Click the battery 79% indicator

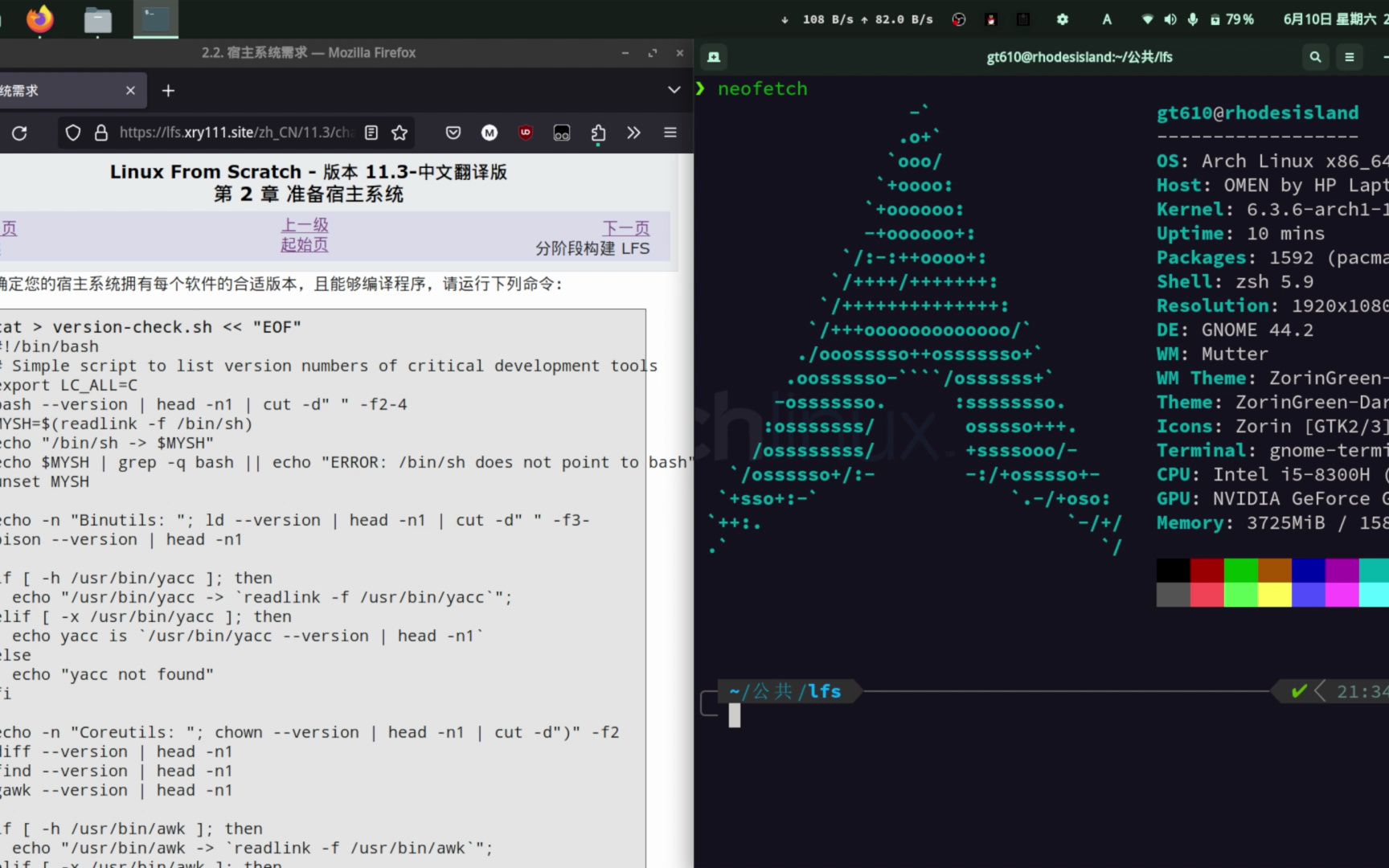pyautogui.click(x=1232, y=19)
